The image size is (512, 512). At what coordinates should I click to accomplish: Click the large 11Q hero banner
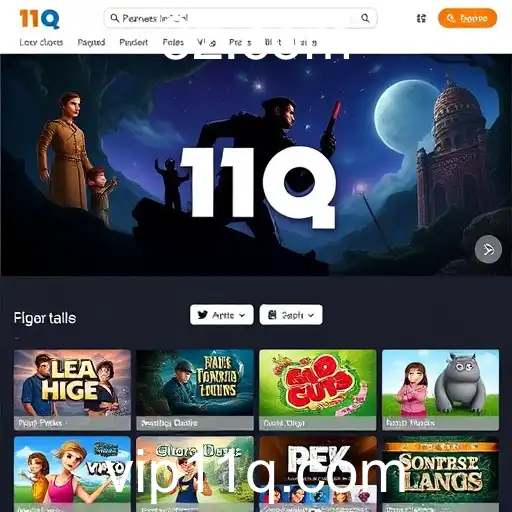tap(256, 165)
